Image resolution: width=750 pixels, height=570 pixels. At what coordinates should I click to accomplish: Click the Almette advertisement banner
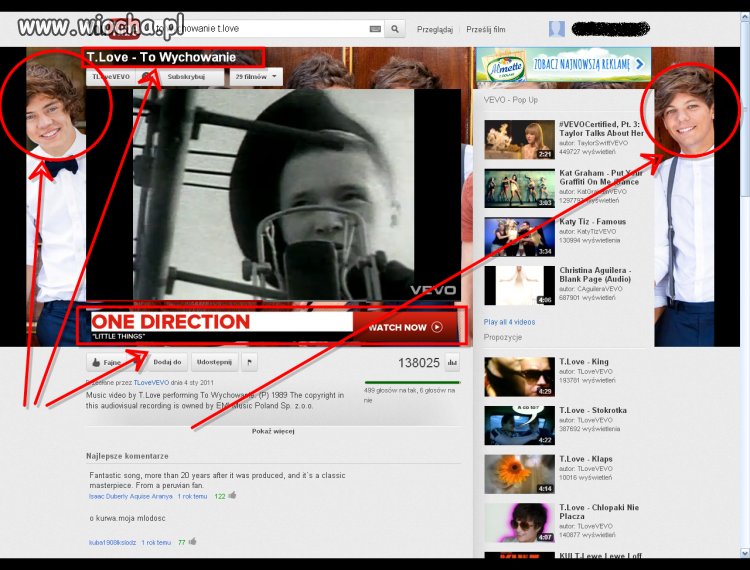[563, 64]
